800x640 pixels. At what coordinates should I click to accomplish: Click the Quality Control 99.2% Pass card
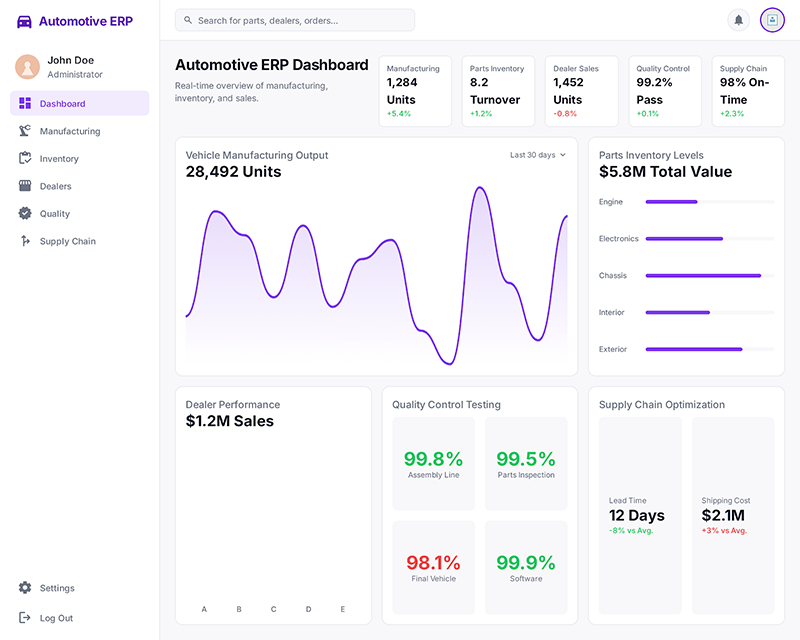pos(665,90)
